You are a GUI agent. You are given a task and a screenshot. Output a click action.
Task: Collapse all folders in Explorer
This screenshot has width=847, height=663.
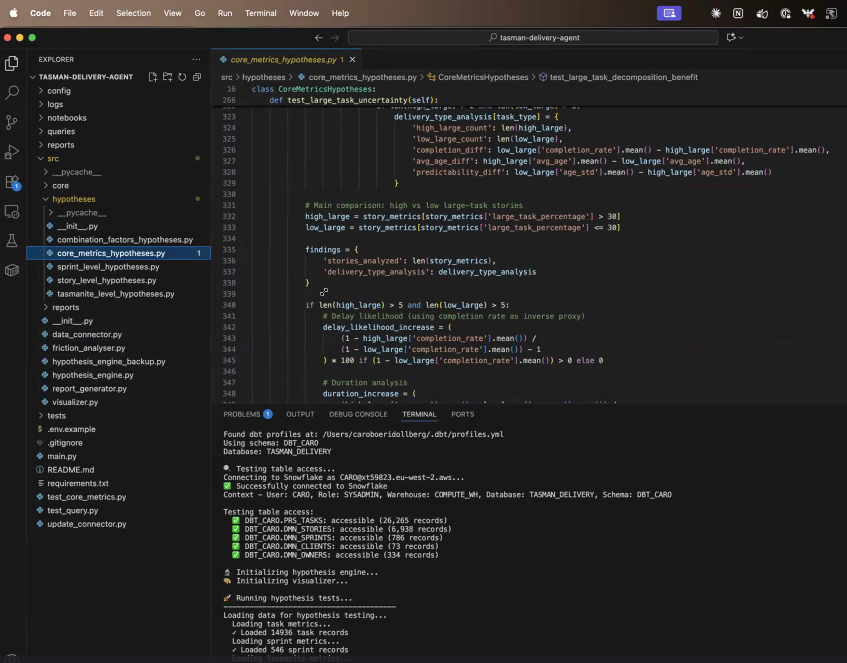pos(196,77)
